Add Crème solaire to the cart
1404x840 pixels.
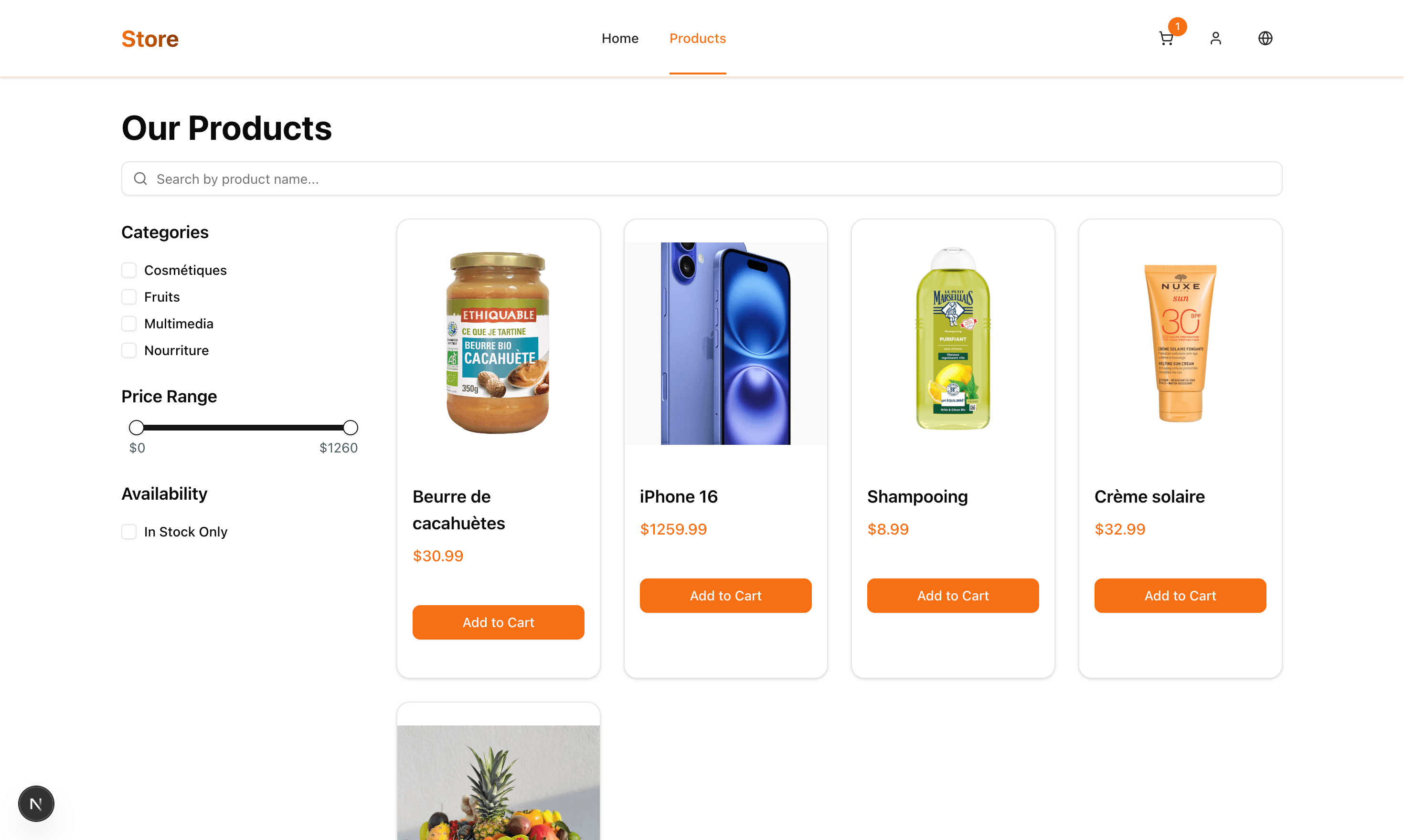coord(1180,596)
